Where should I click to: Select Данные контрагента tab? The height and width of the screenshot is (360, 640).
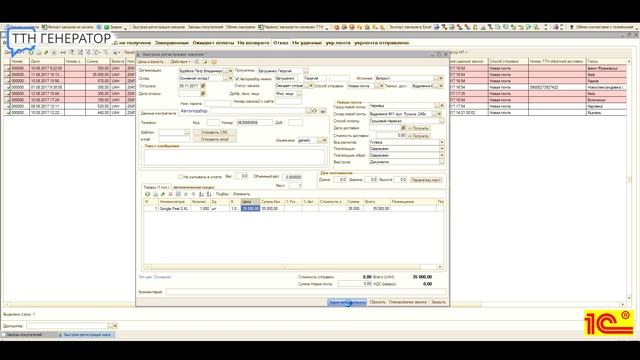[158, 113]
